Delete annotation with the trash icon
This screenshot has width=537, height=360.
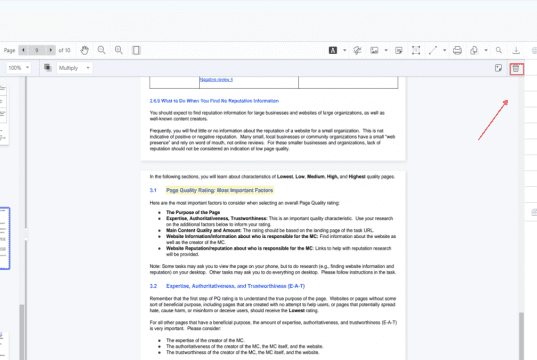[x=516, y=69]
